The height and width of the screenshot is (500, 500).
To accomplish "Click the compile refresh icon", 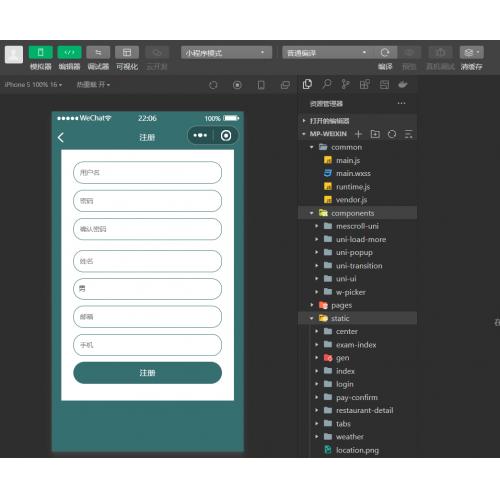I will (385, 53).
